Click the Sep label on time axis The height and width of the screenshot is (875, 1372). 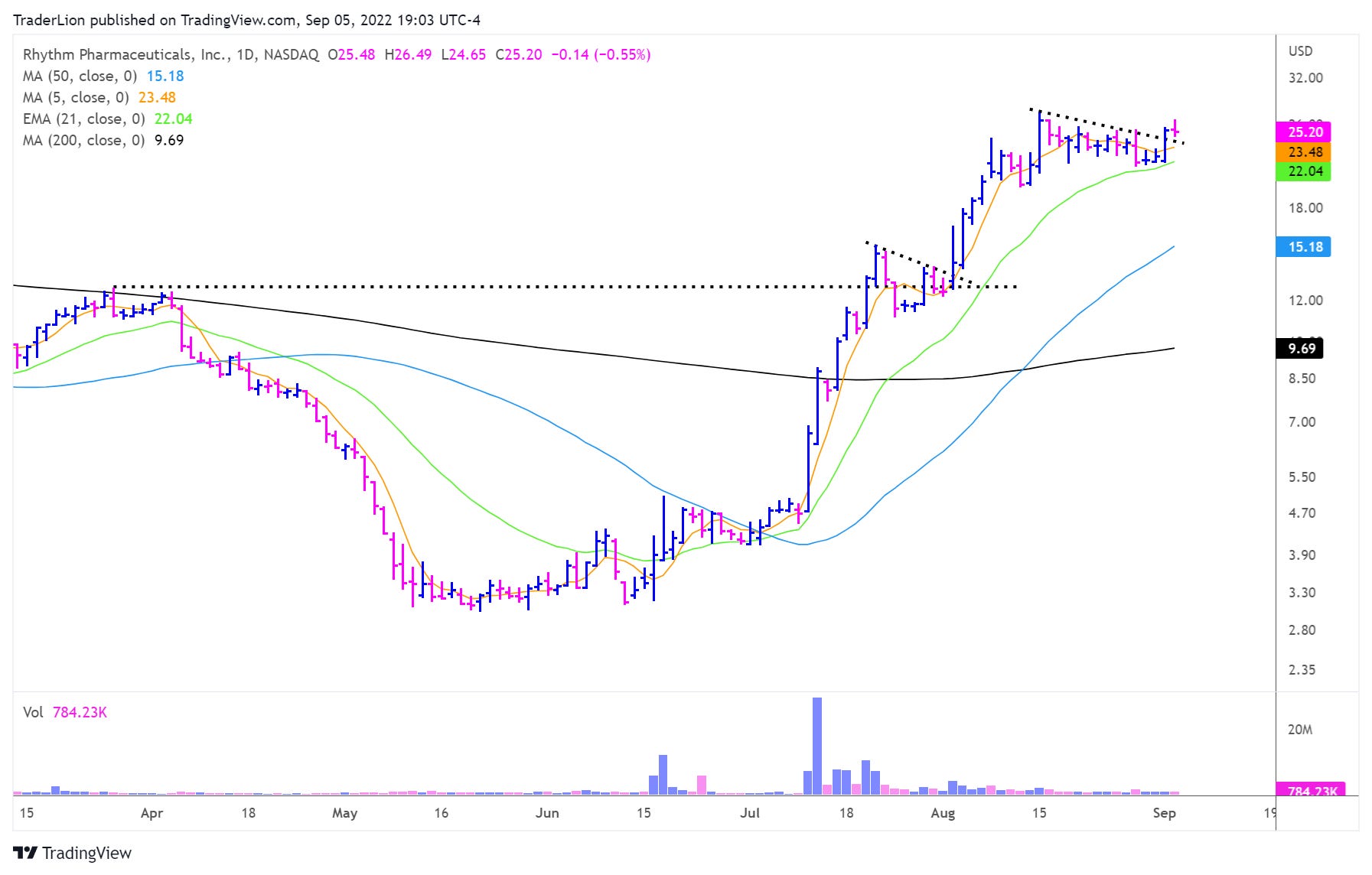1164,813
